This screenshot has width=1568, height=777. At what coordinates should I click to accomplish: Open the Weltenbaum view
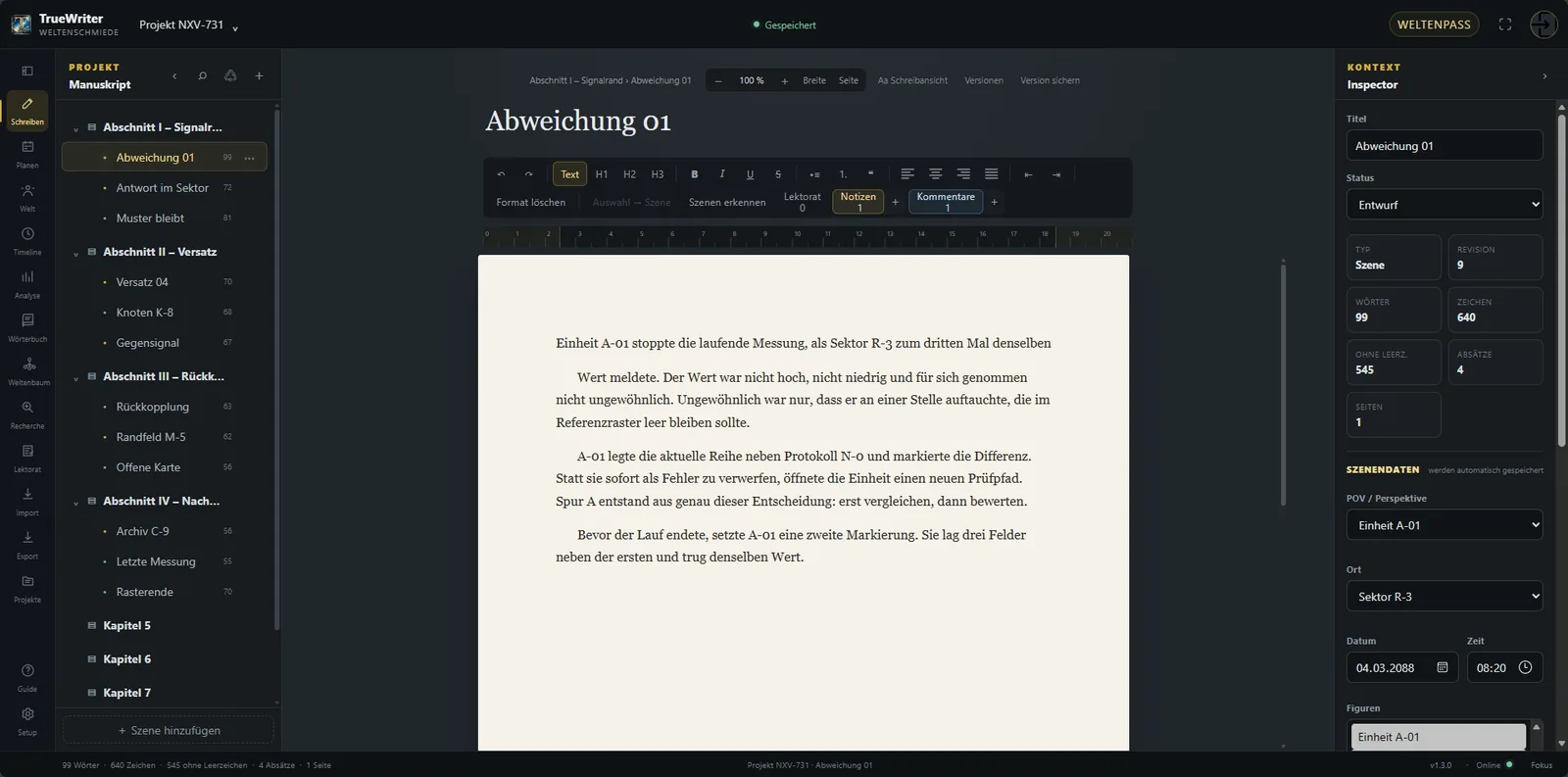(27, 370)
